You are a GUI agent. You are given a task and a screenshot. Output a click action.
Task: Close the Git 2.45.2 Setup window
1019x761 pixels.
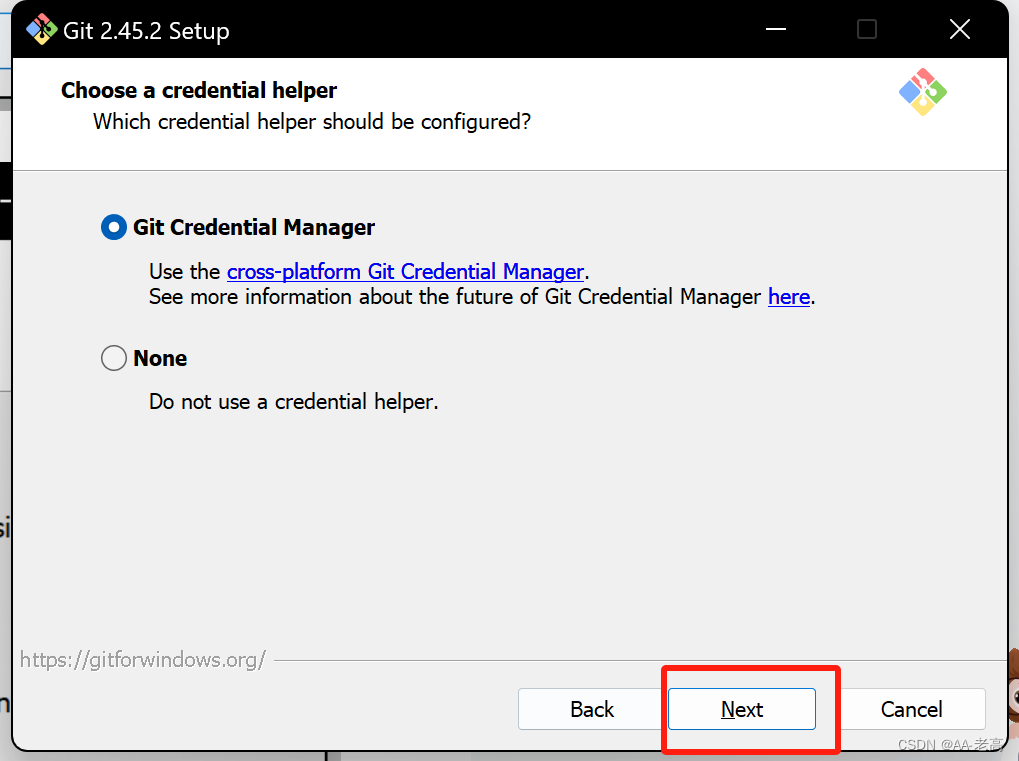click(960, 29)
